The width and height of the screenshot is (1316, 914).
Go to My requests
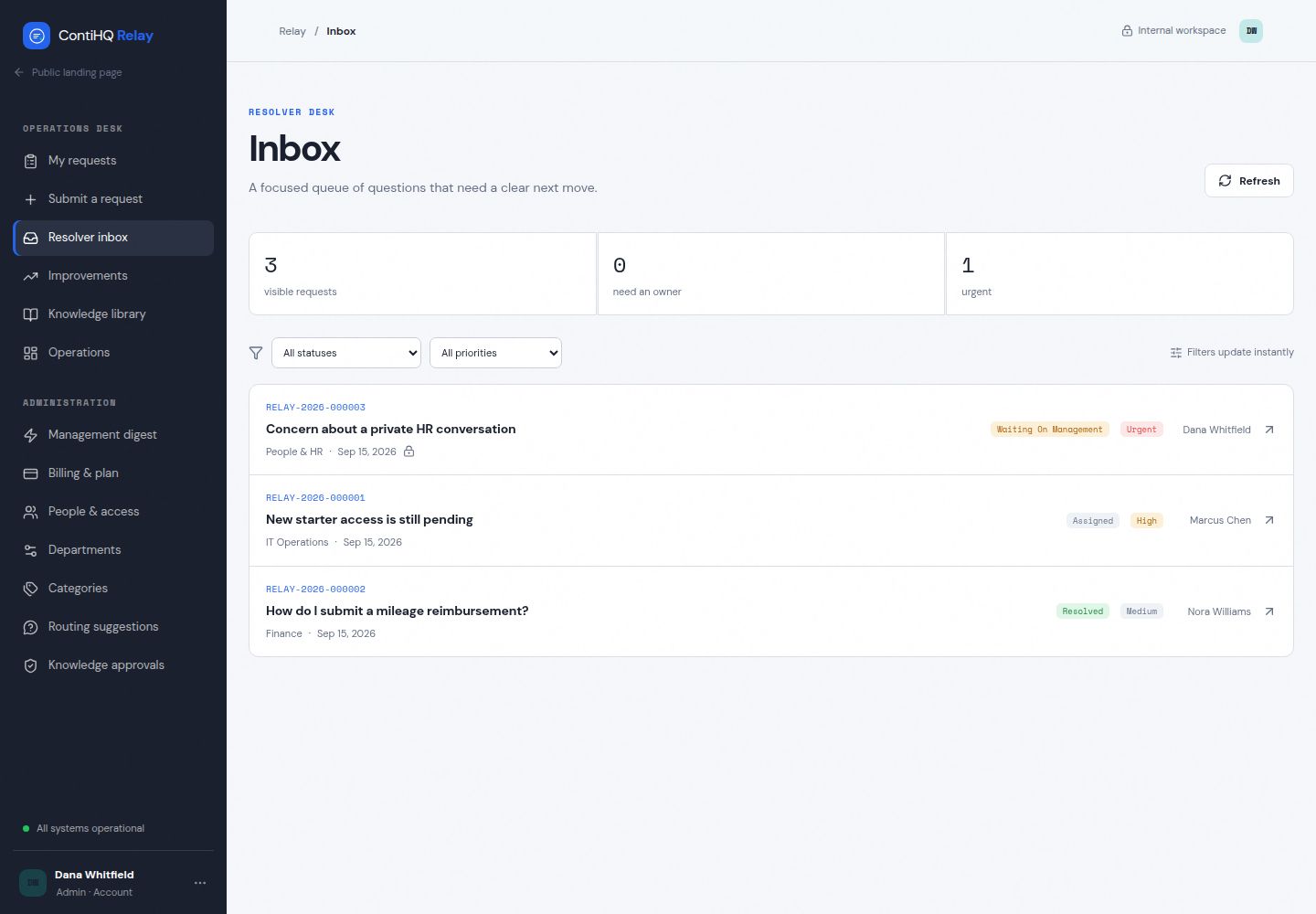coord(113,161)
